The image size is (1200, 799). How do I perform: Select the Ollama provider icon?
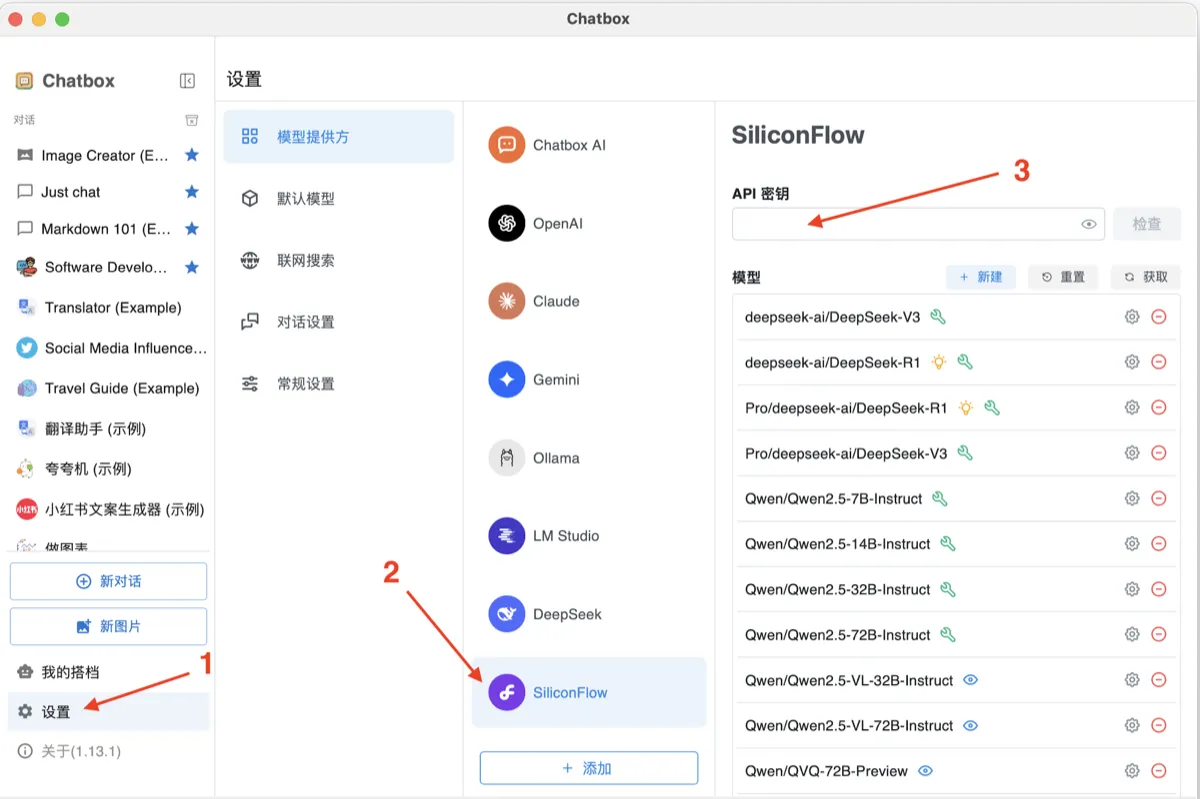507,458
